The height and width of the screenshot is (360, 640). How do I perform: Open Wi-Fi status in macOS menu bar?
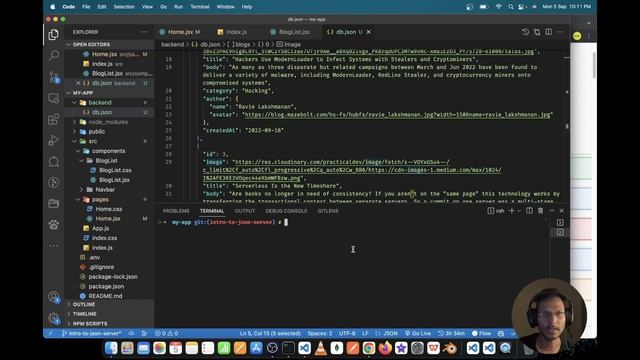pos(498,7)
